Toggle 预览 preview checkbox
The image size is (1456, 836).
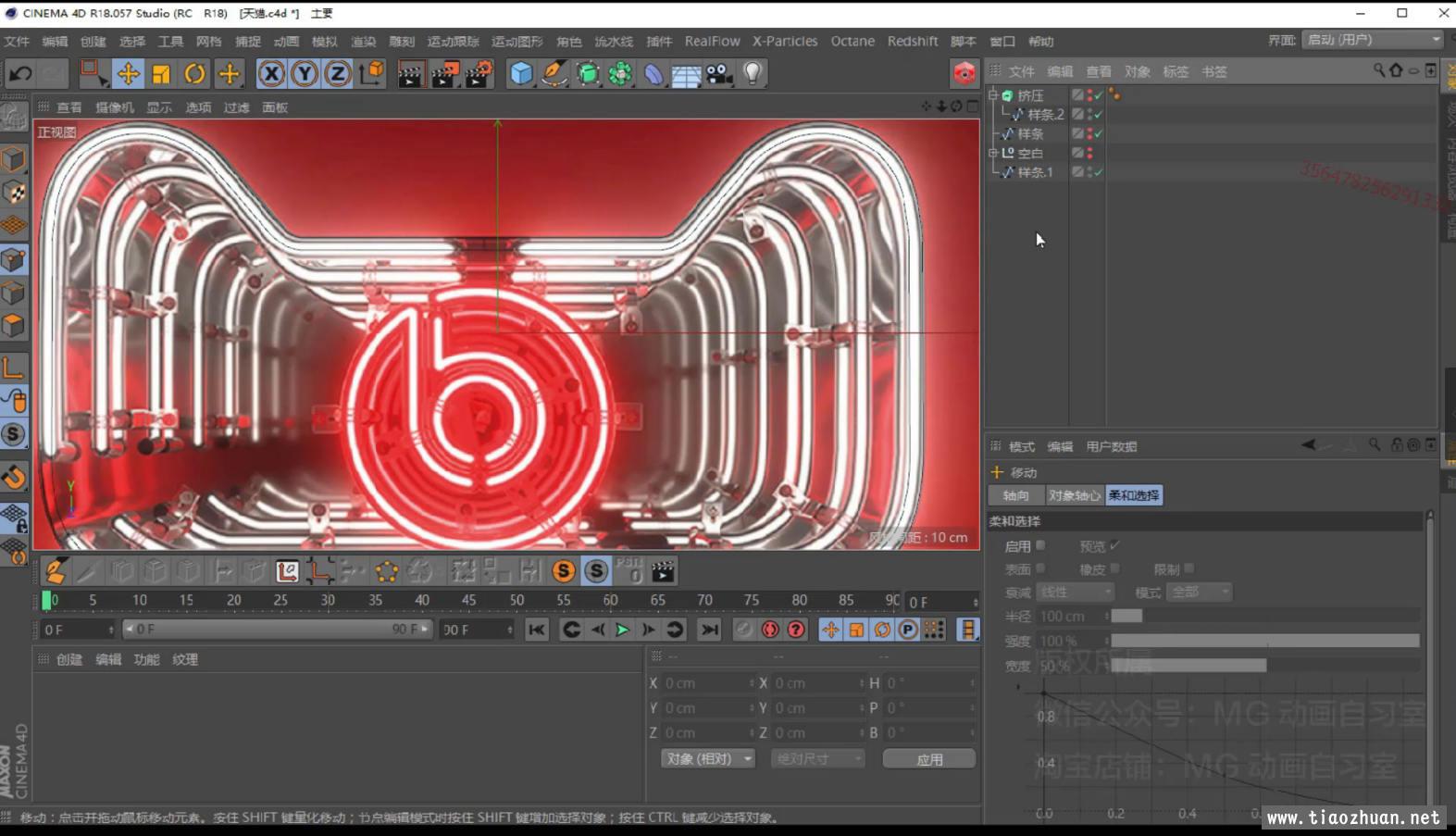click(x=1114, y=545)
